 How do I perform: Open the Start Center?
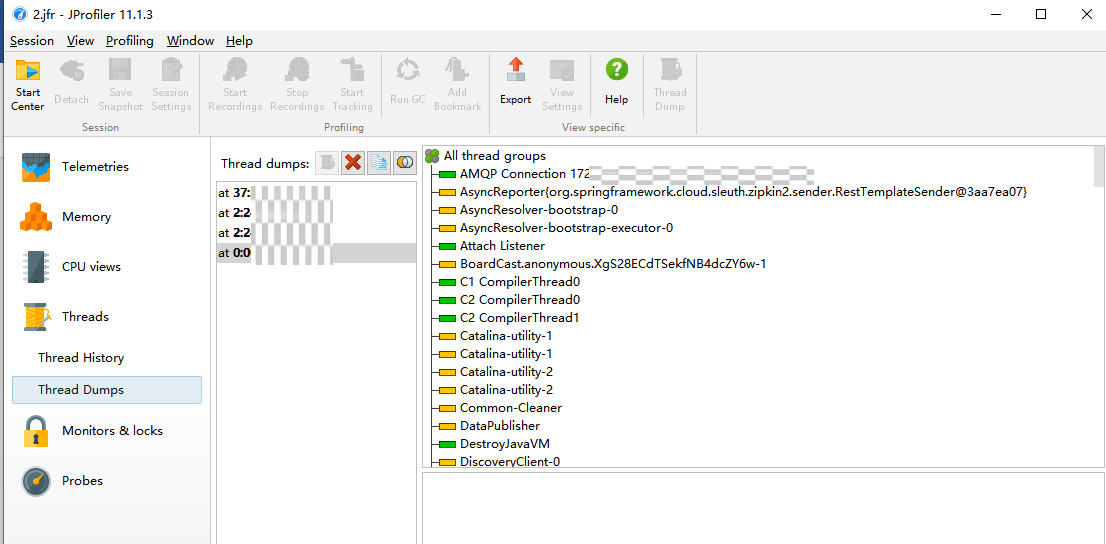tap(28, 84)
